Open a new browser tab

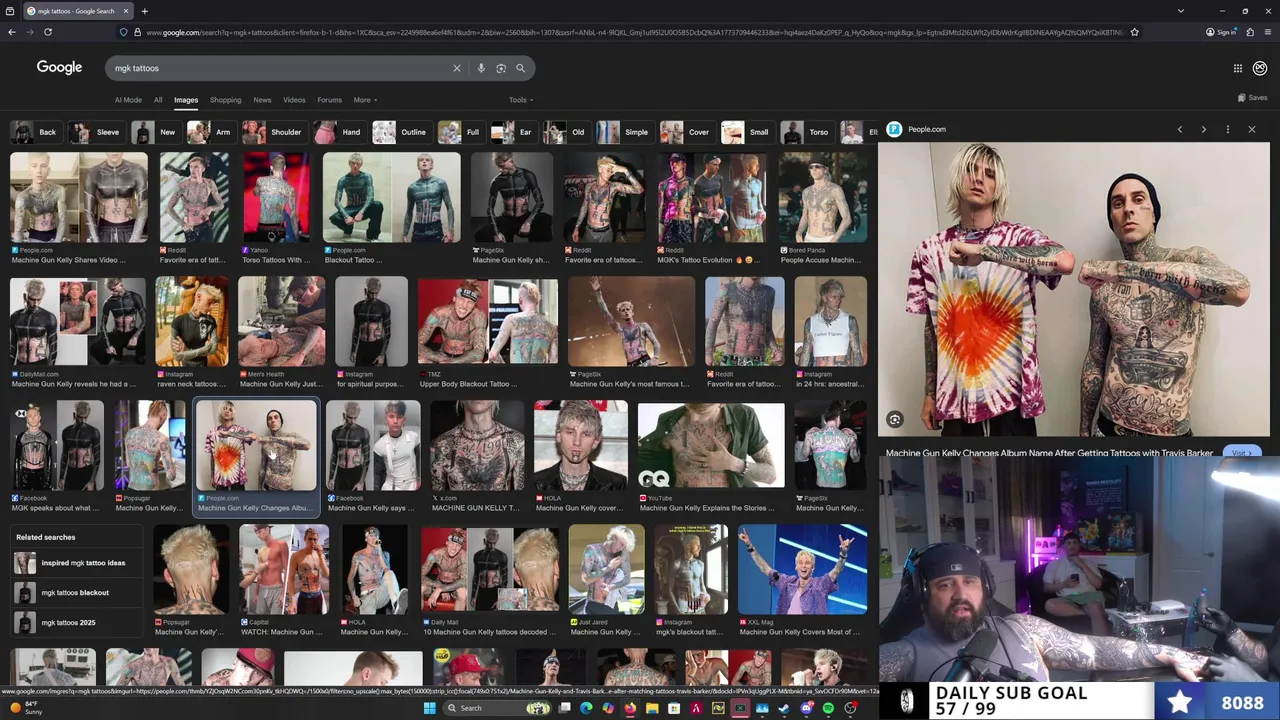(x=144, y=11)
